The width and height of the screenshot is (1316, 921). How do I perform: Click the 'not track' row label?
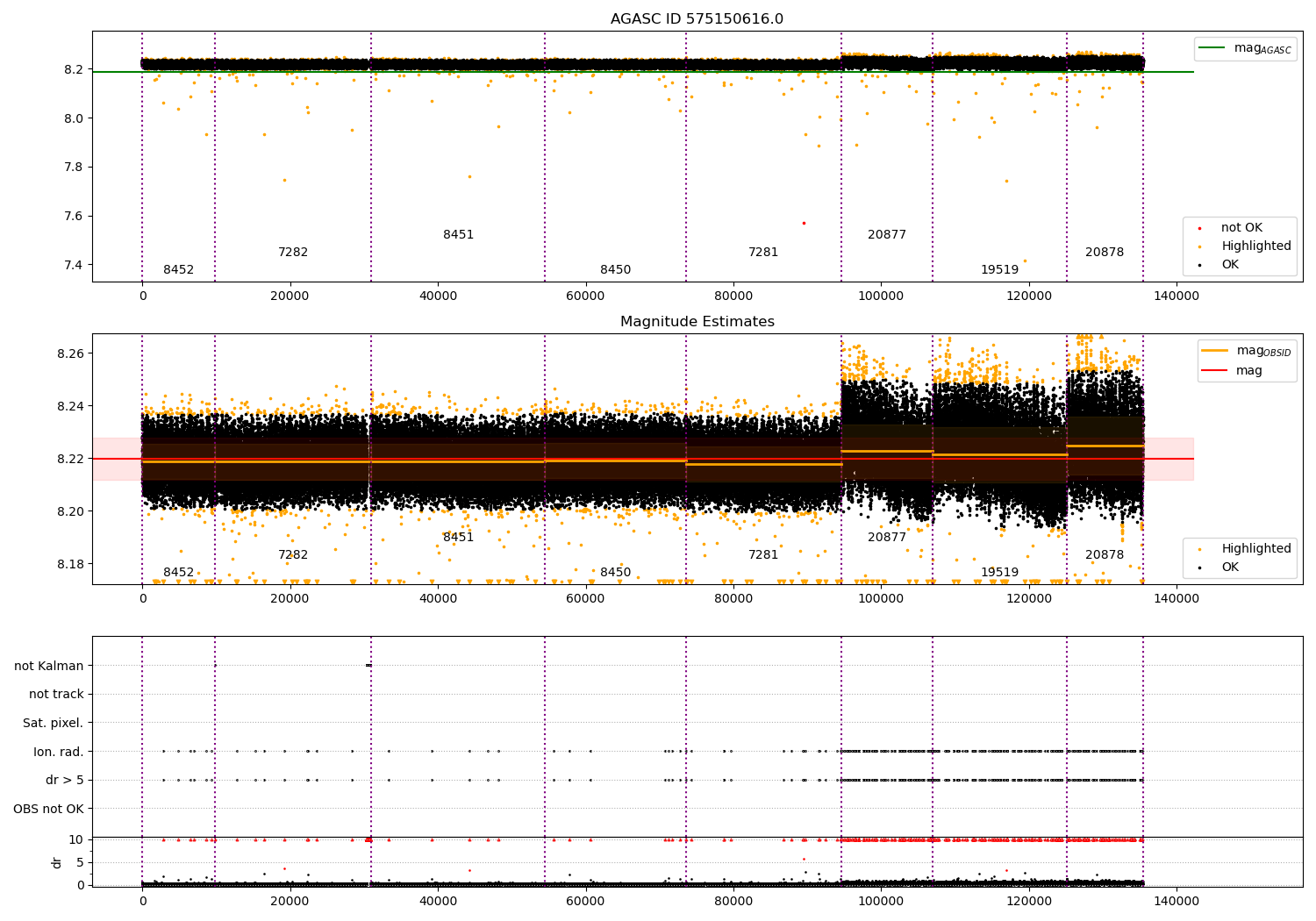[x=56, y=695]
